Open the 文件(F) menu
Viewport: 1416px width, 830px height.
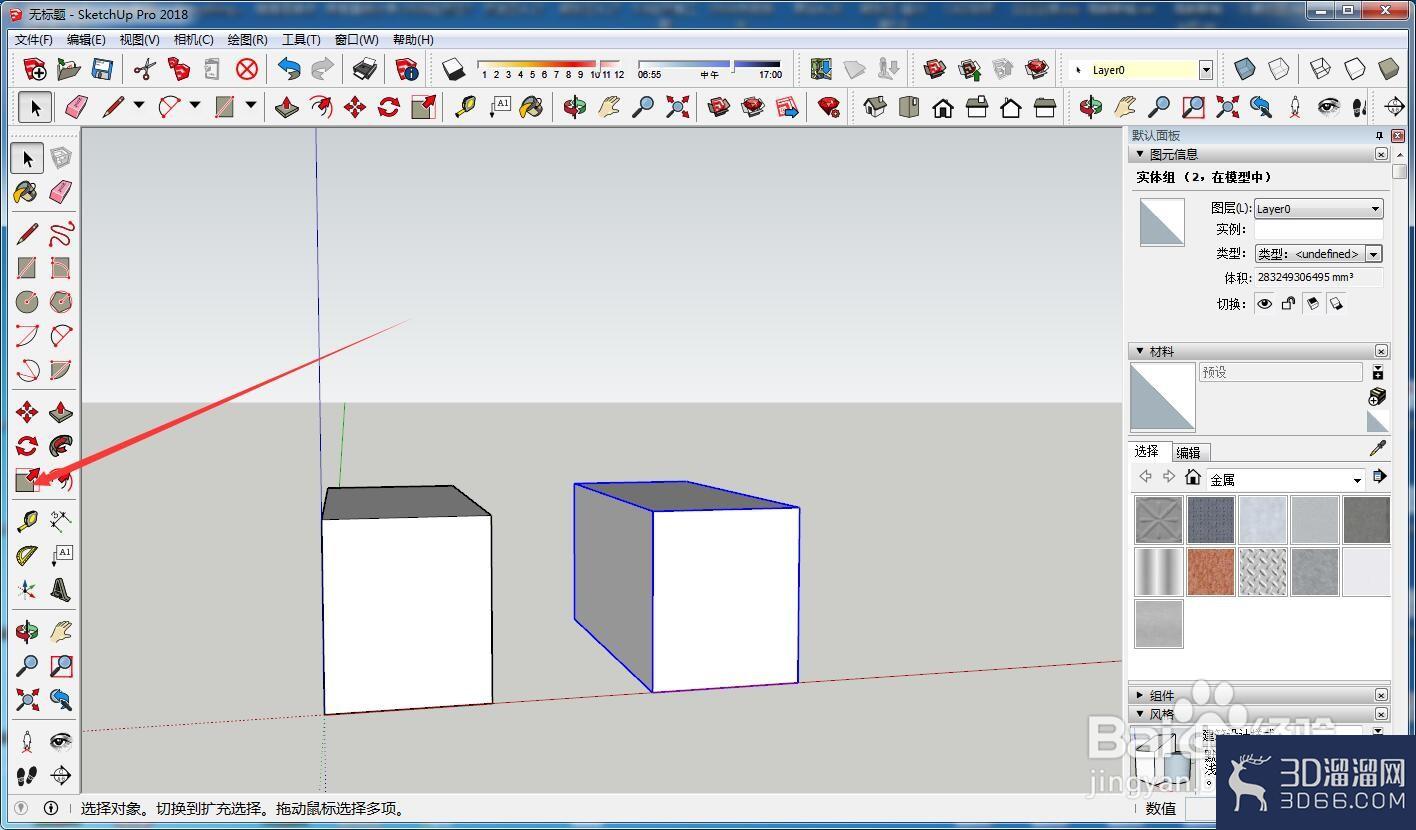click(x=34, y=40)
